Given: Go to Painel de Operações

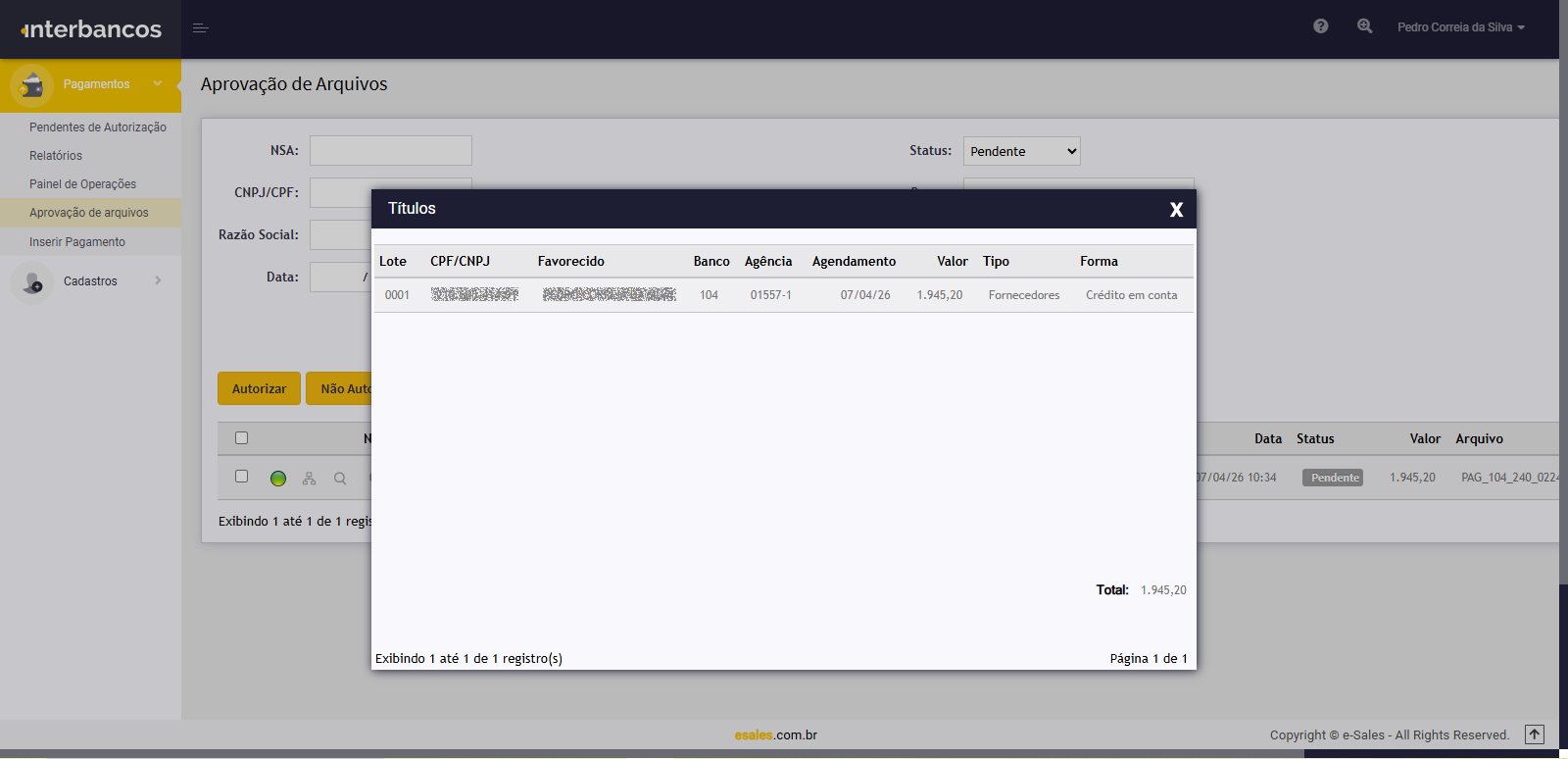Looking at the screenshot, I should click(x=82, y=184).
